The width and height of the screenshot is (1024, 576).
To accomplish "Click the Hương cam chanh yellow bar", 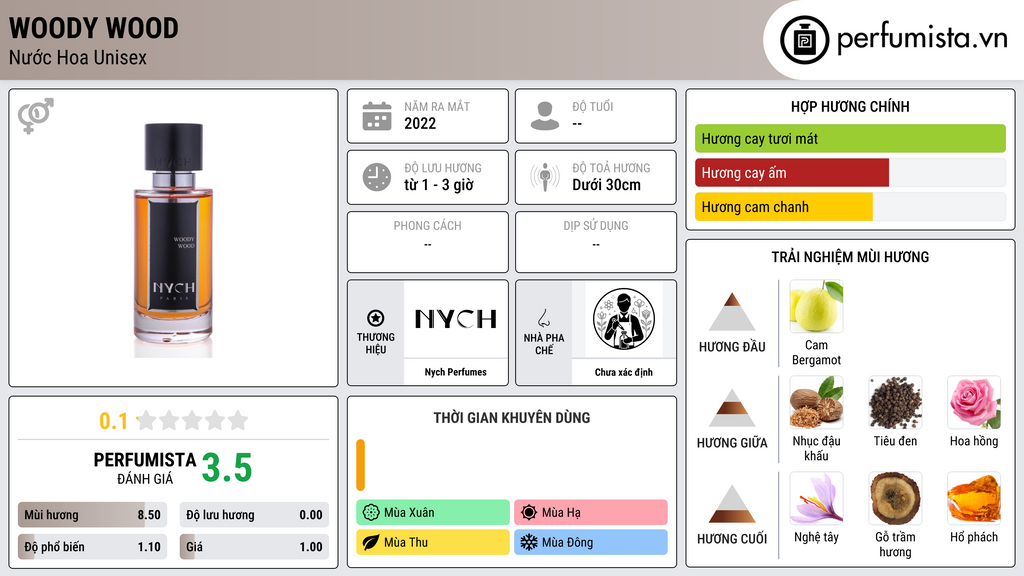I will coord(784,207).
